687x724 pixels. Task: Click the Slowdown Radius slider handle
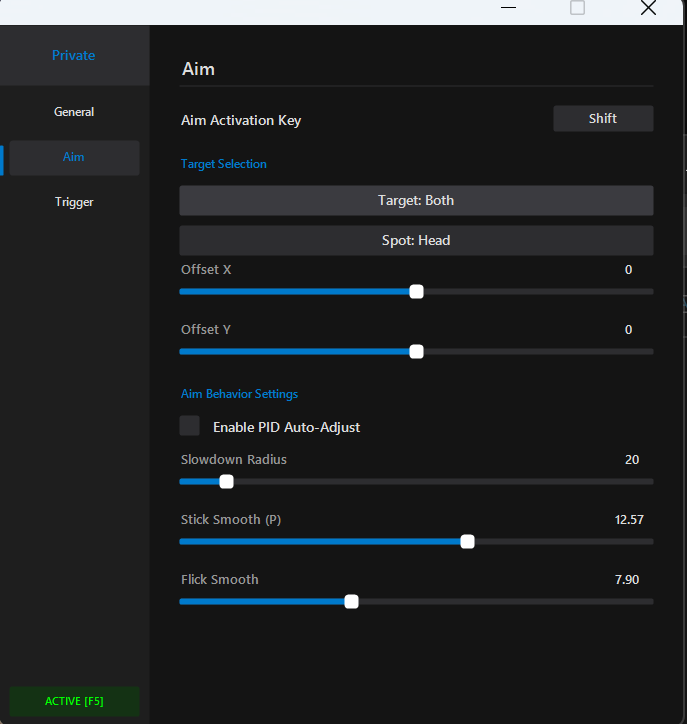tap(226, 481)
